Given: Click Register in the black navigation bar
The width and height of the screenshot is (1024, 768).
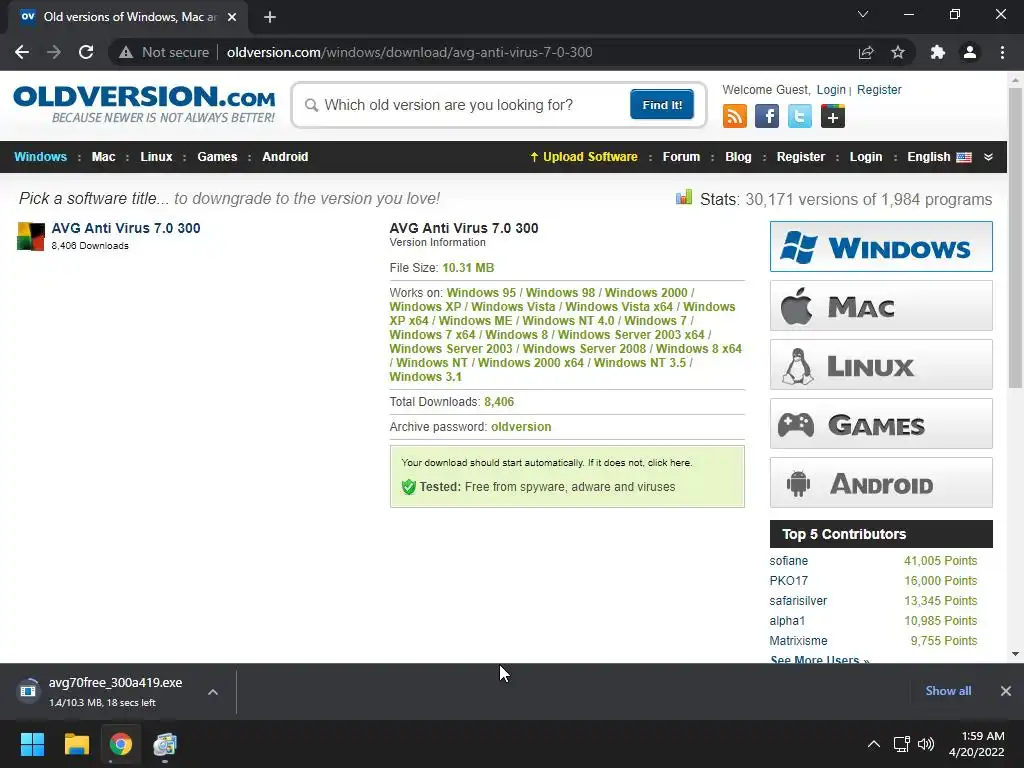Looking at the screenshot, I should pos(801,157).
